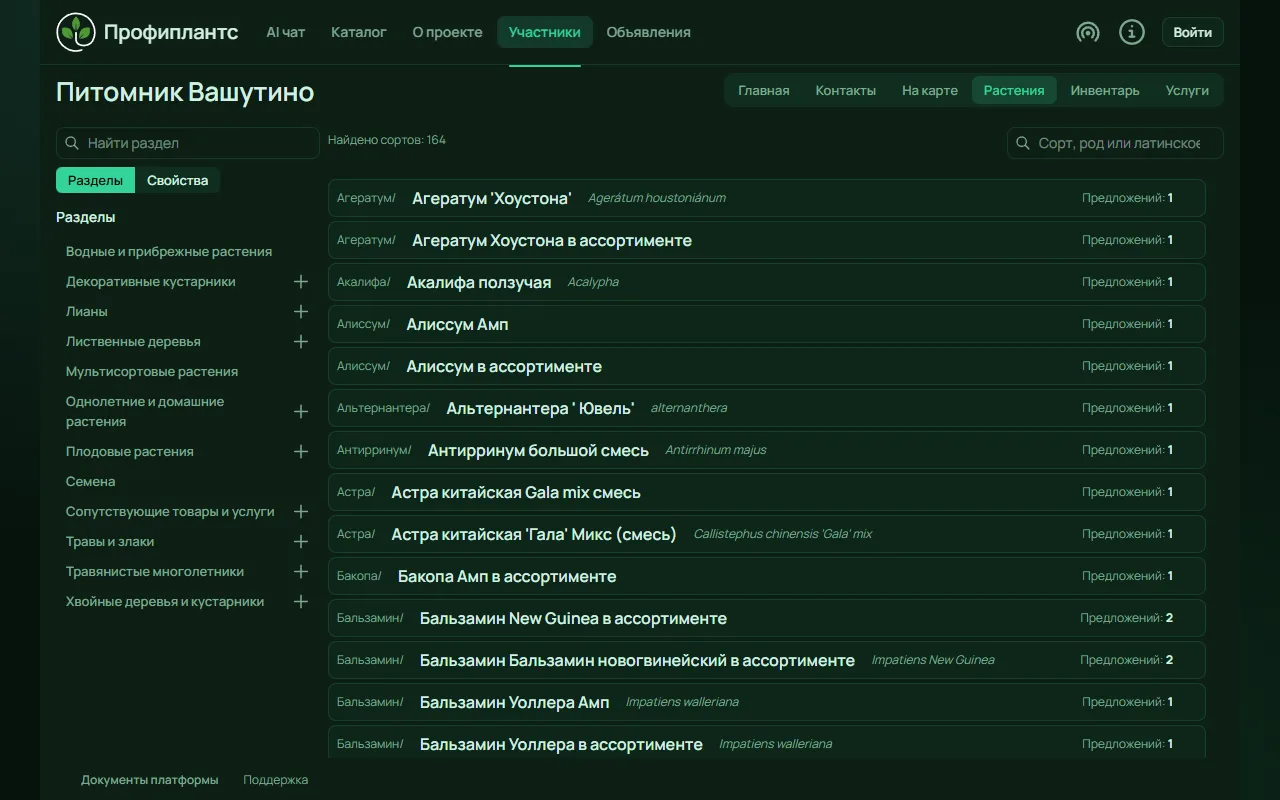Switch to the Разделы toggle
Image resolution: width=1280 pixels, height=800 pixels.
[95, 180]
